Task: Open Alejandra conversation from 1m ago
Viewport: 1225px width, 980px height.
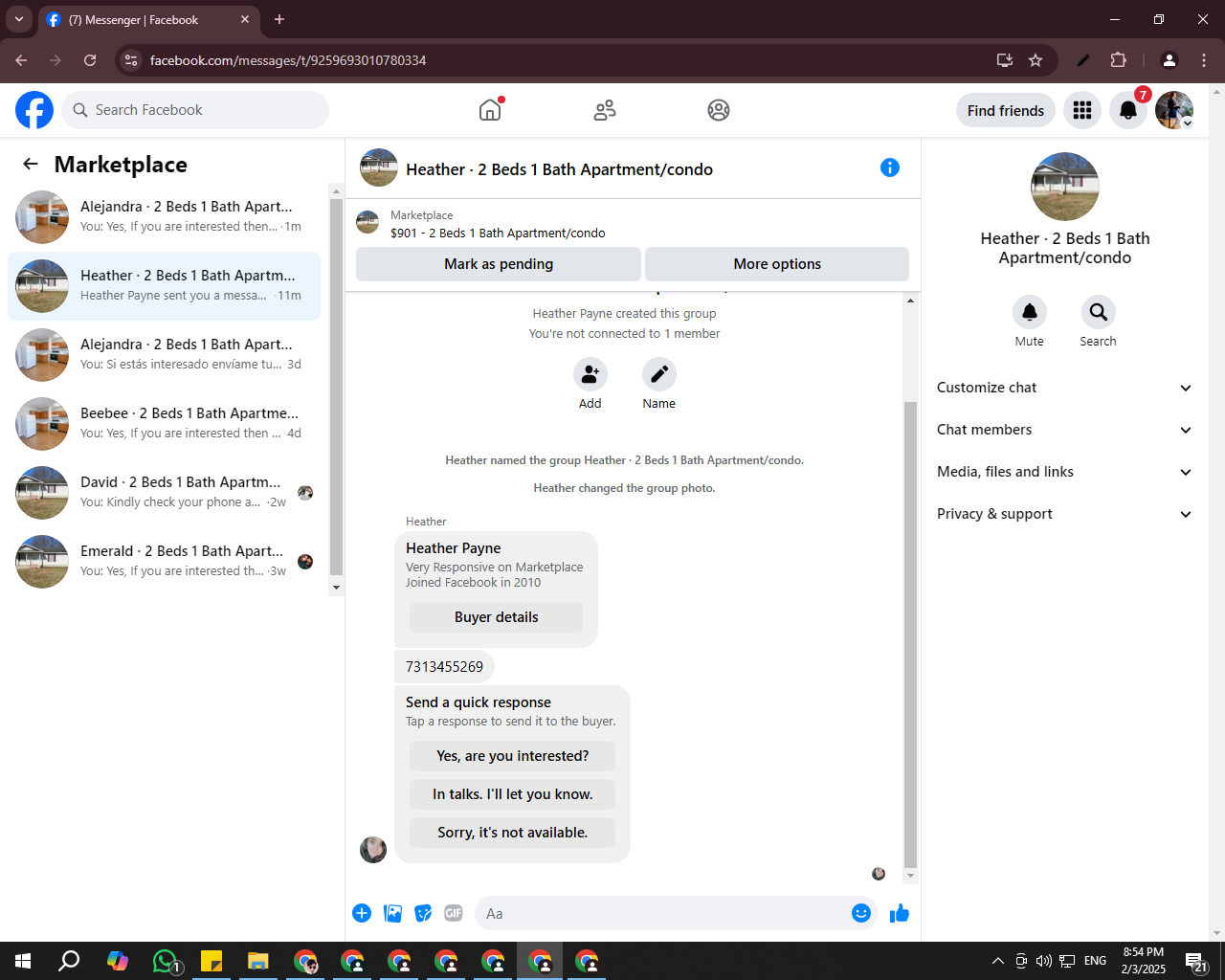Action: pyautogui.click(x=165, y=217)
